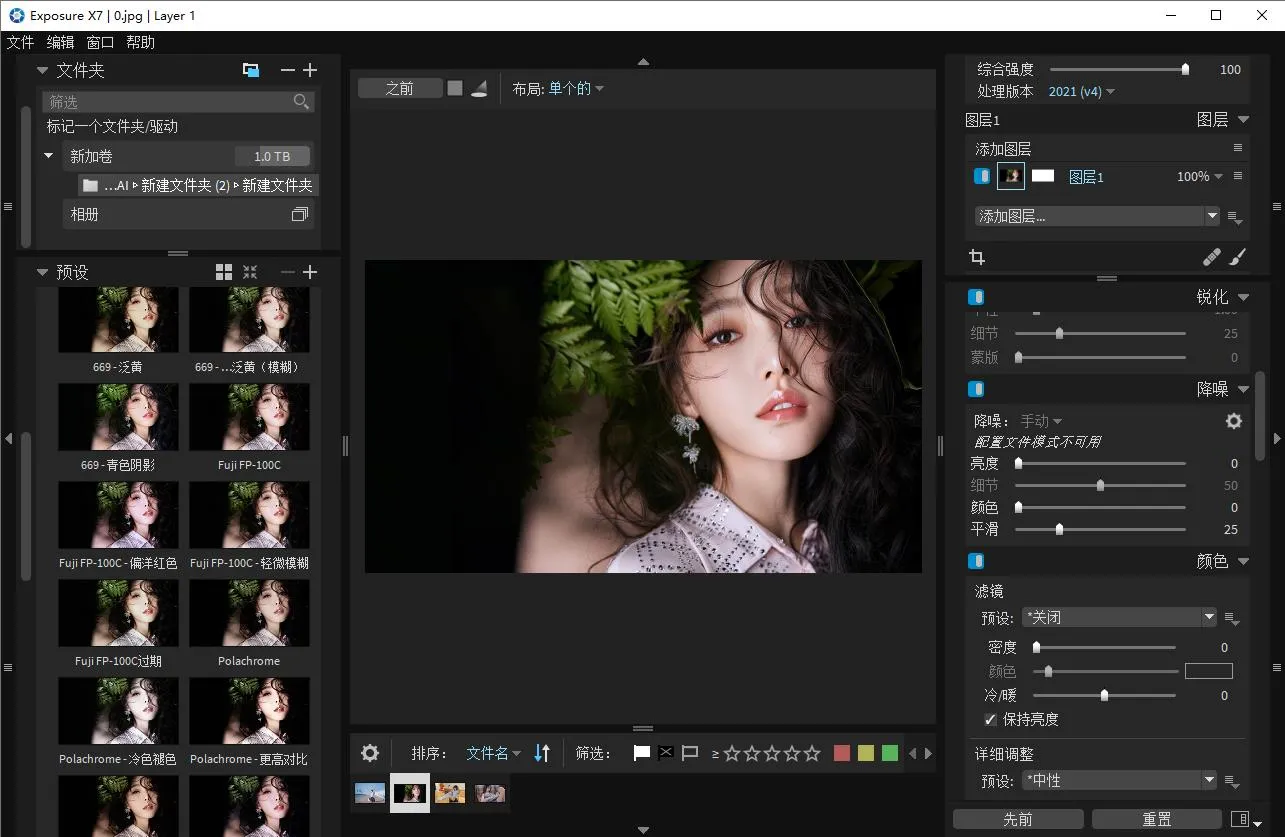This screenshot has height=837, width=1285.
Task: Click the pick flag filter icon
Action: 642,753
